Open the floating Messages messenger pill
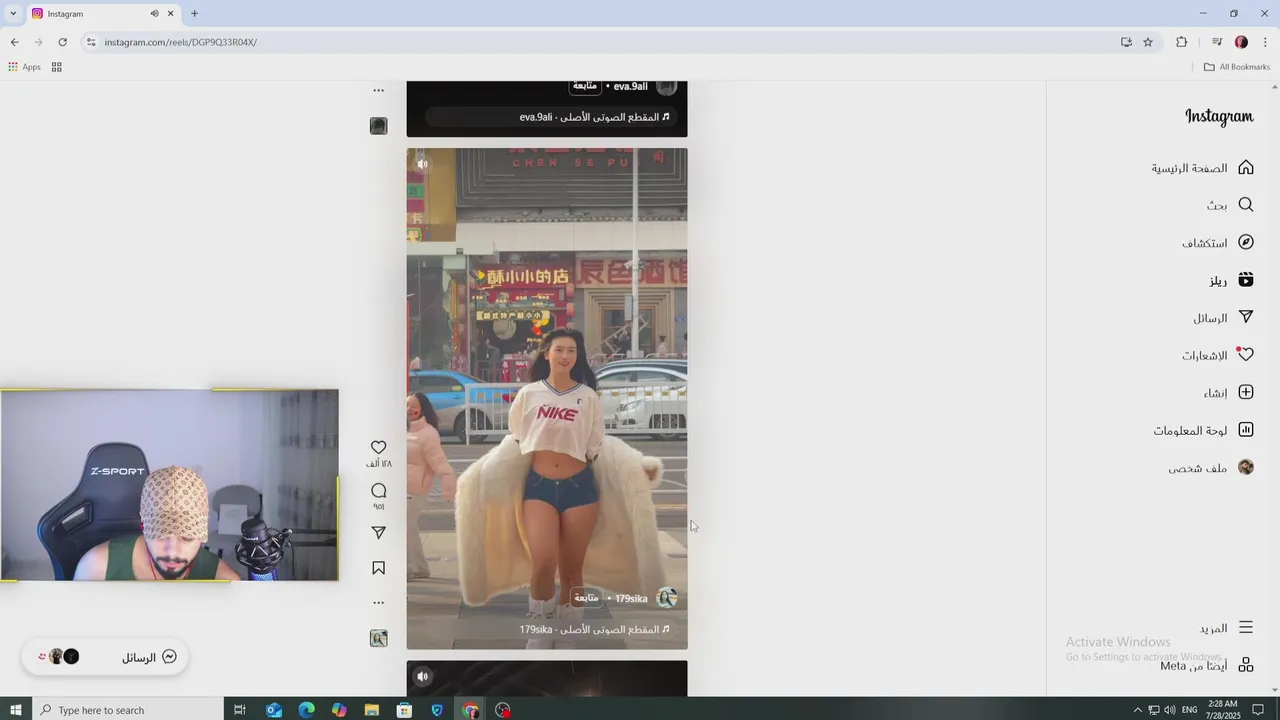This screenshot has height=720, width=1280. pyautogui.click(x=105, y=657)
